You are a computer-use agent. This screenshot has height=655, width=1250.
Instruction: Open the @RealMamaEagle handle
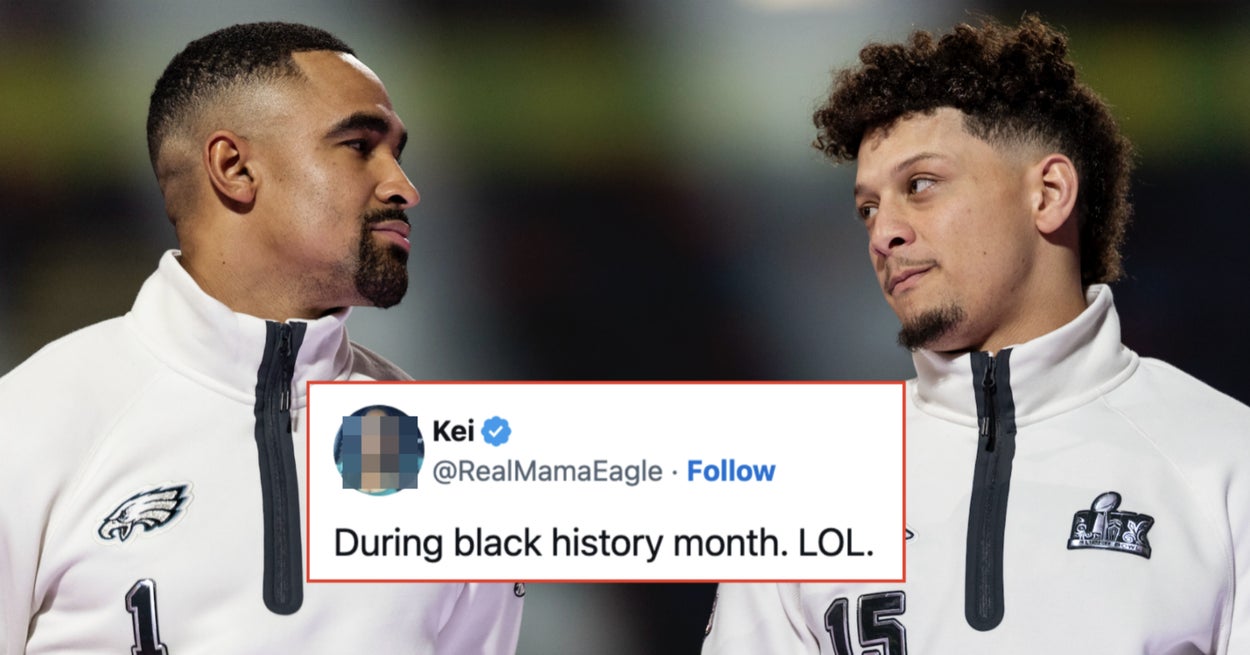tap(547, 471)
